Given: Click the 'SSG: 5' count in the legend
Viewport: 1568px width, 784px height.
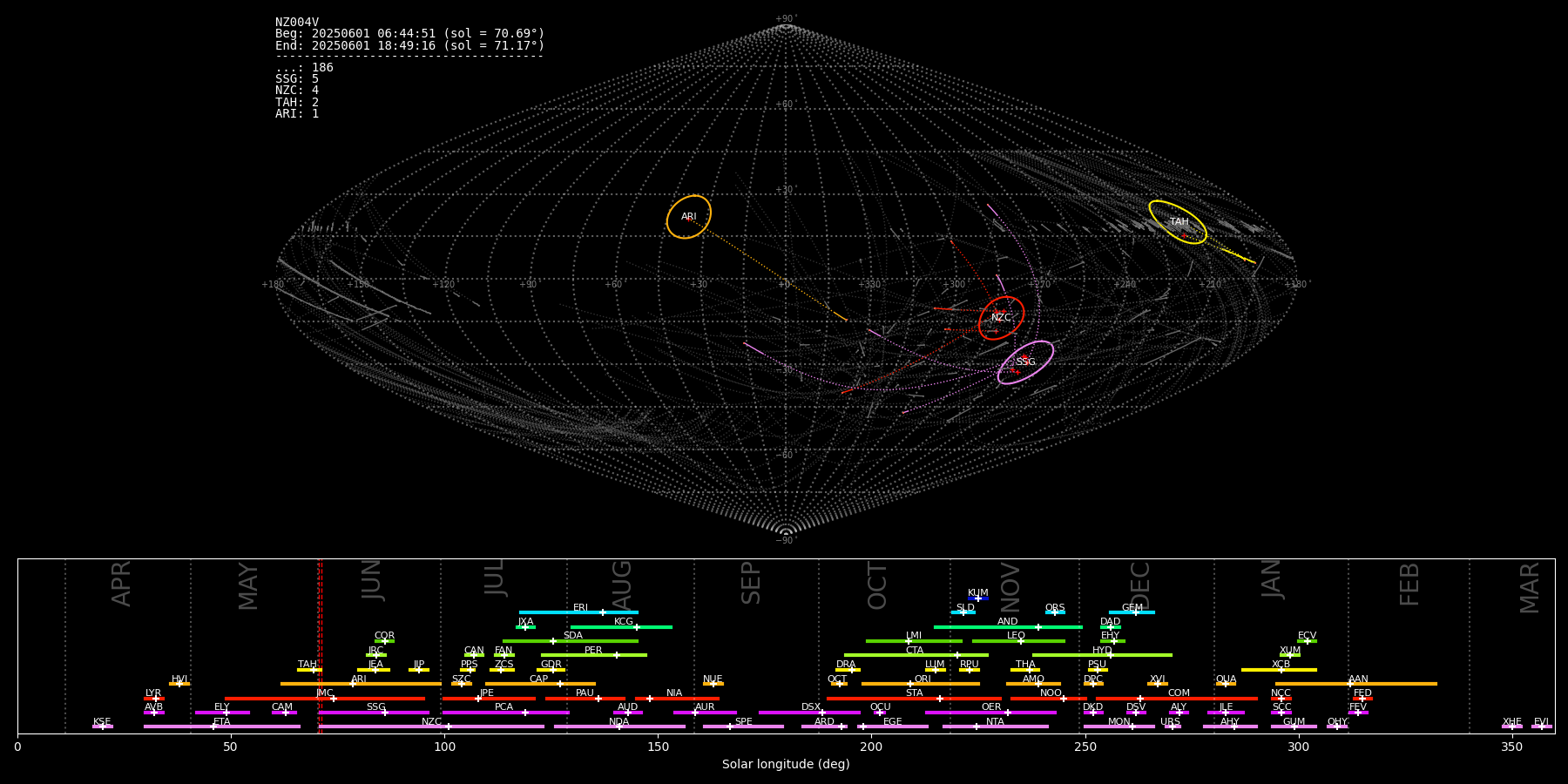Looking at the screenshot, I should click(297, 79).
